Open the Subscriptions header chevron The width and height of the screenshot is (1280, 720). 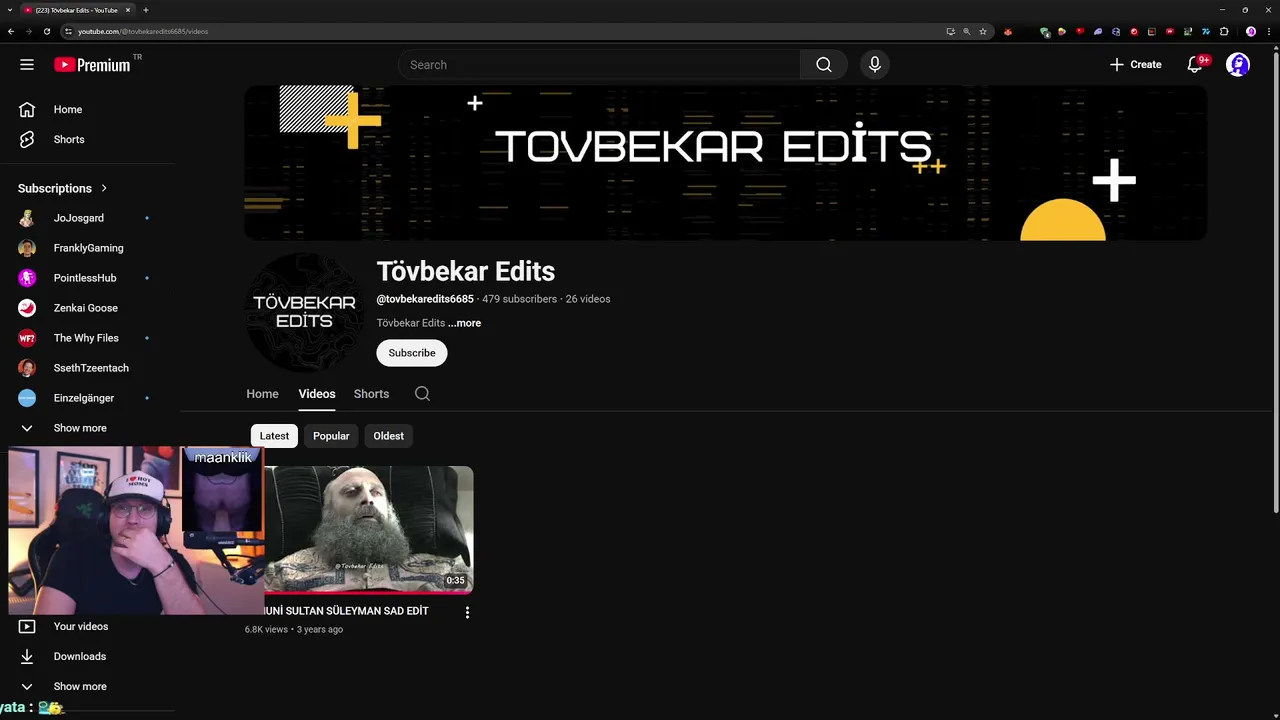coord(104,188)
